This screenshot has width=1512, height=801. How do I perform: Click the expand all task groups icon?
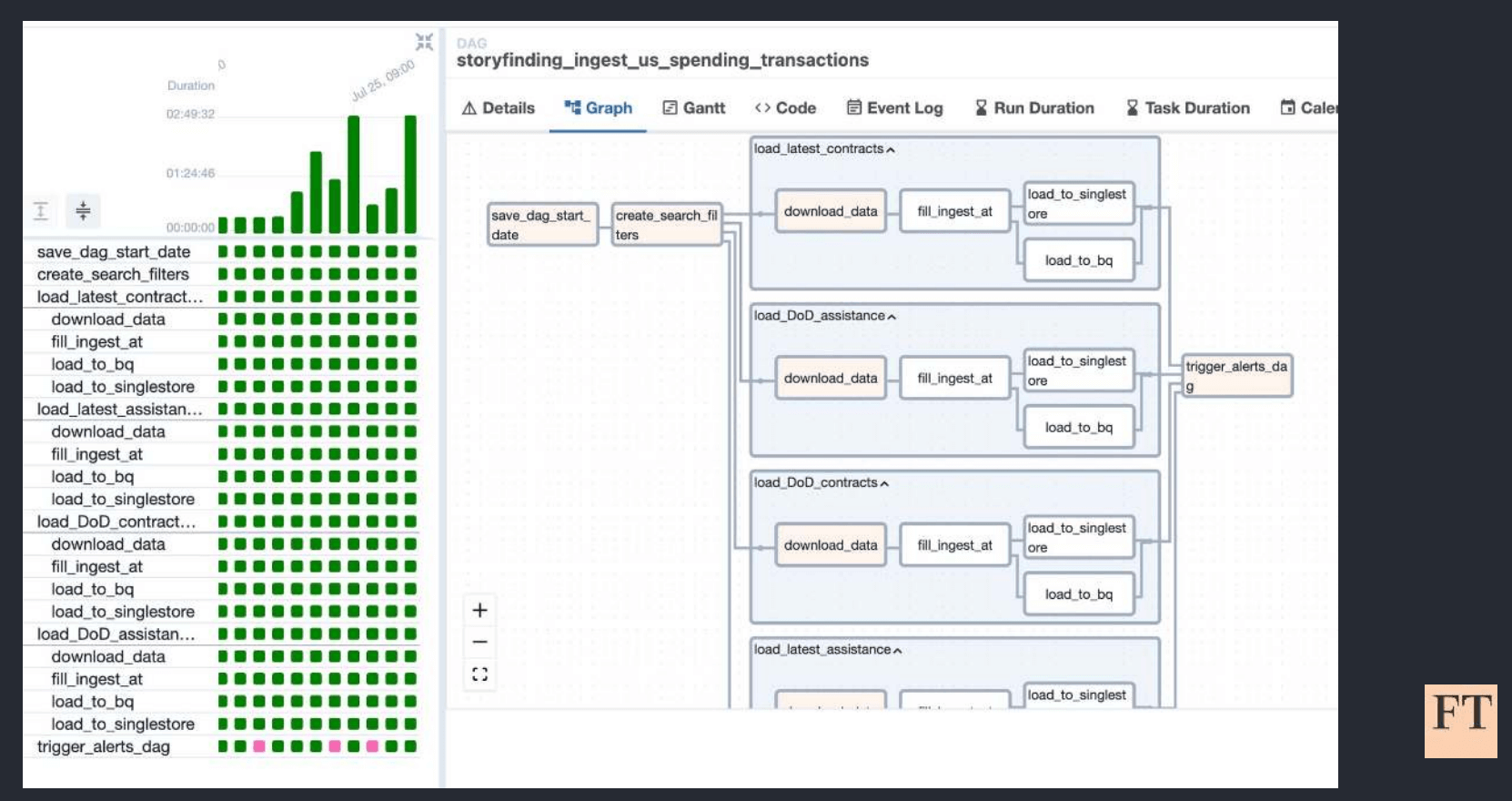(x=41, y=211)
